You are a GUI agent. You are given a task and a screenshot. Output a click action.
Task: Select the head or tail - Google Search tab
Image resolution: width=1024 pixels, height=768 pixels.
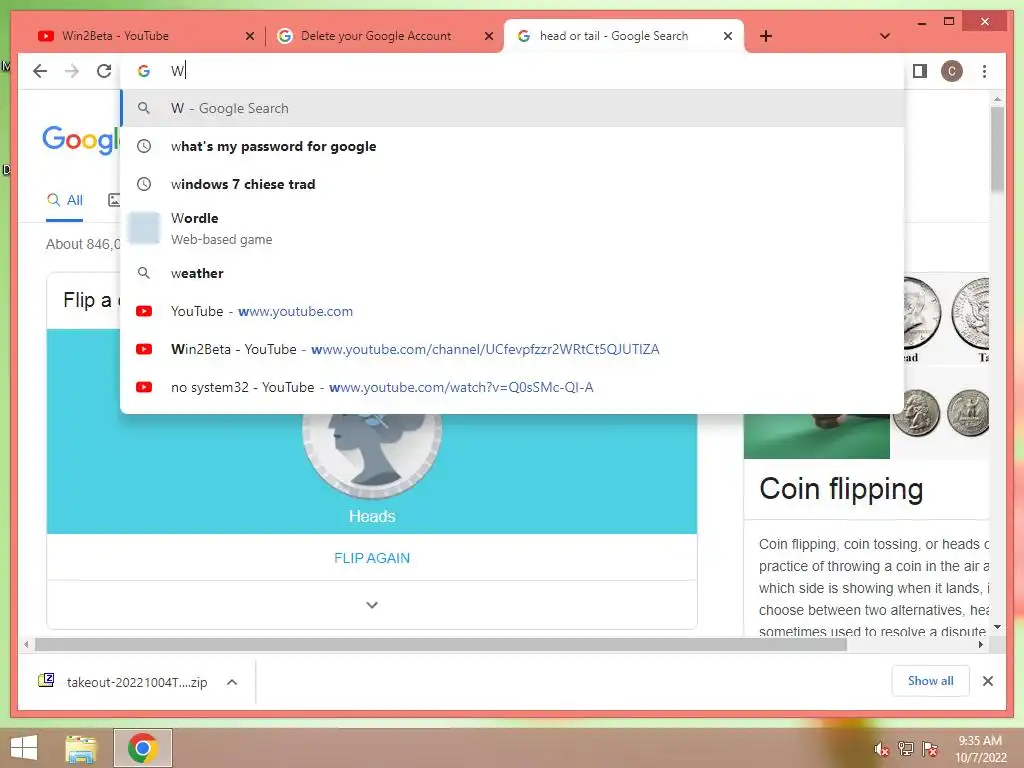point(624,36)
